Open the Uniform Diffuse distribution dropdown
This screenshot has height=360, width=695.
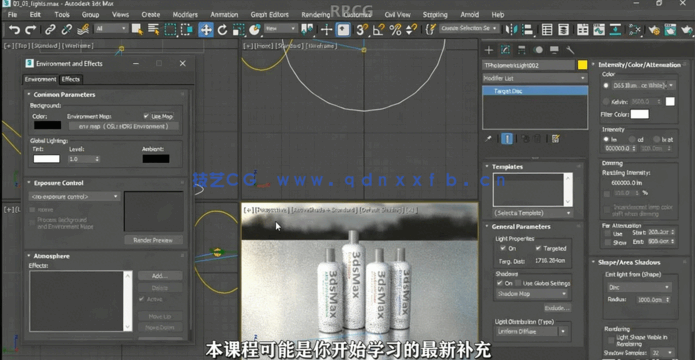click(531, 331)
